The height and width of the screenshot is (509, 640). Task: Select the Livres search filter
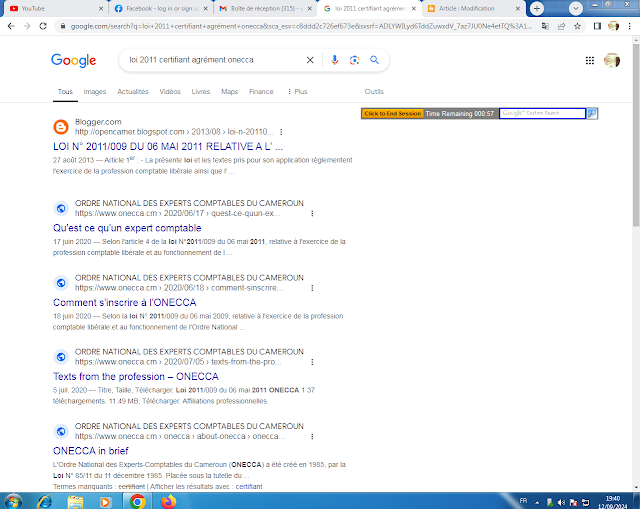(x=201, y=91)
